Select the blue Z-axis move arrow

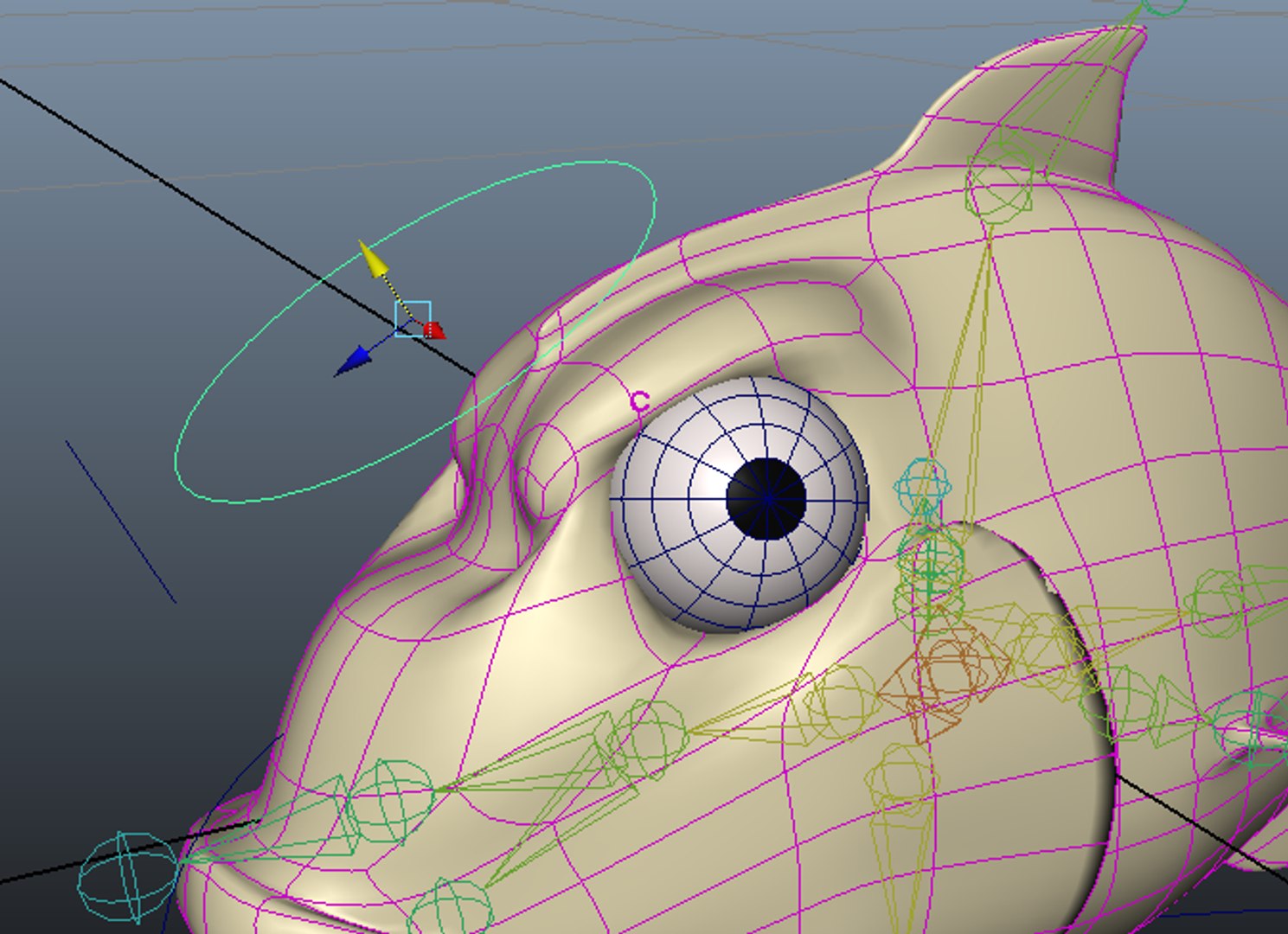(353, 361)
